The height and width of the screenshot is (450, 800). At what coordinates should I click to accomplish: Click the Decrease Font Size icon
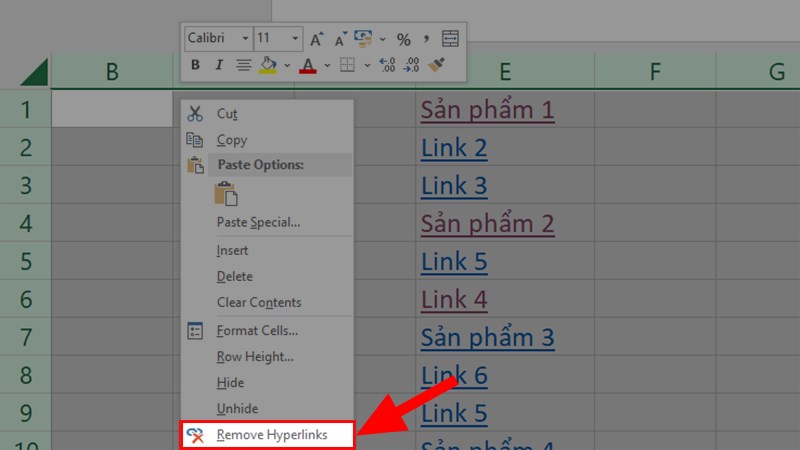340,39
